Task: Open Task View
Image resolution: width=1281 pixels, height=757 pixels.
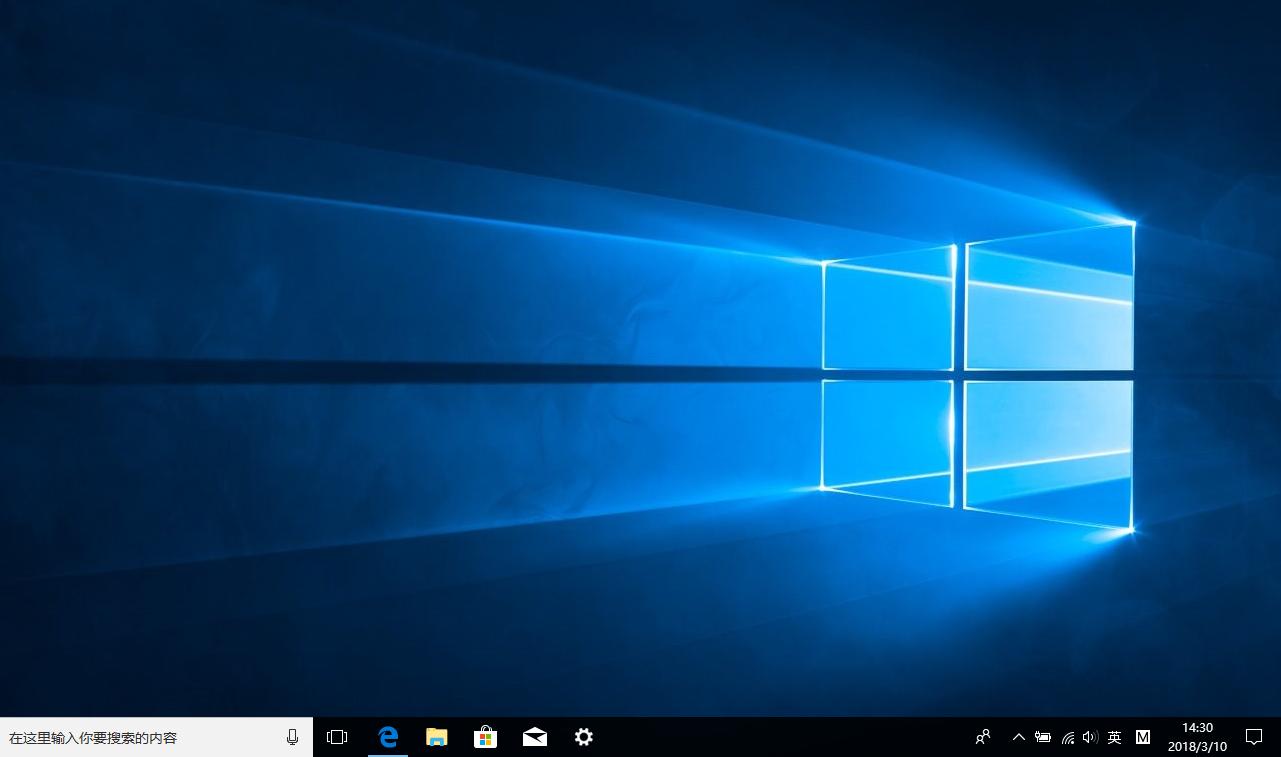Action: click(x=336, y=737)
